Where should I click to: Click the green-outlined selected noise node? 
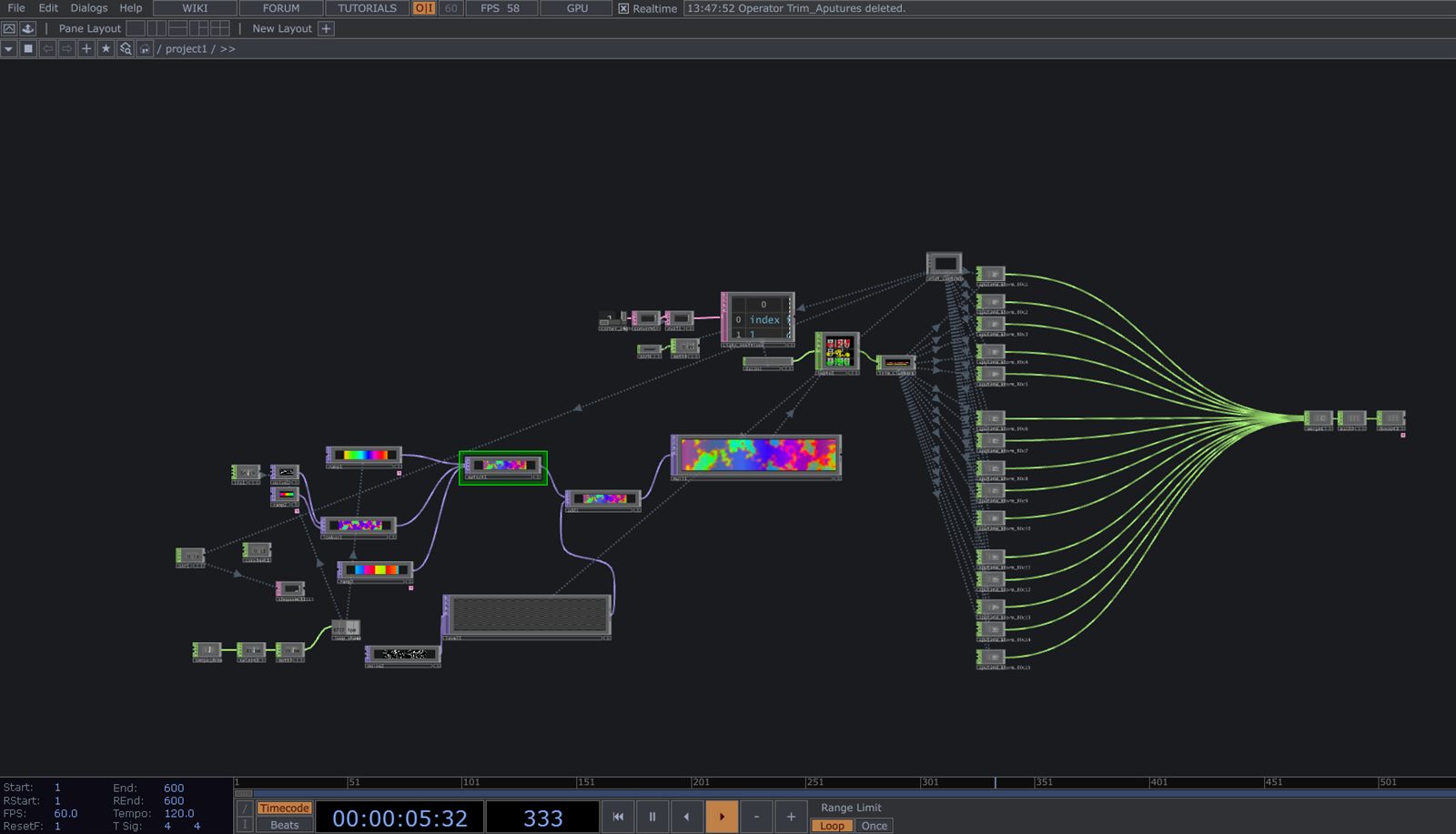click(503, 467)
